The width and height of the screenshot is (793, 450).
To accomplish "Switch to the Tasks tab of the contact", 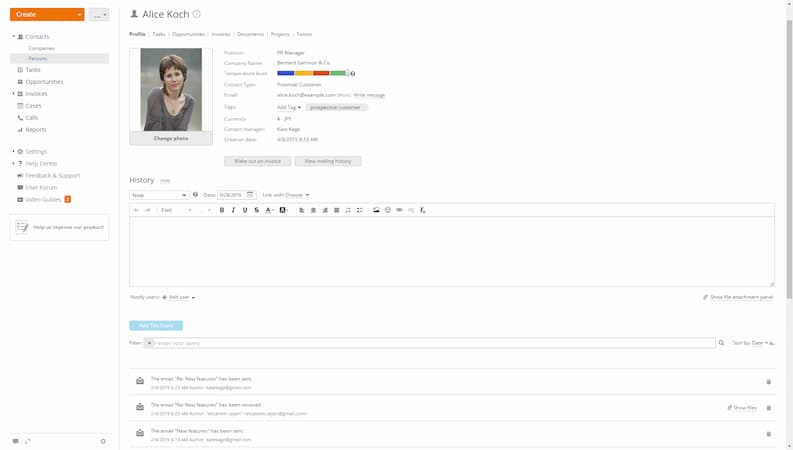I will [159, 34].
